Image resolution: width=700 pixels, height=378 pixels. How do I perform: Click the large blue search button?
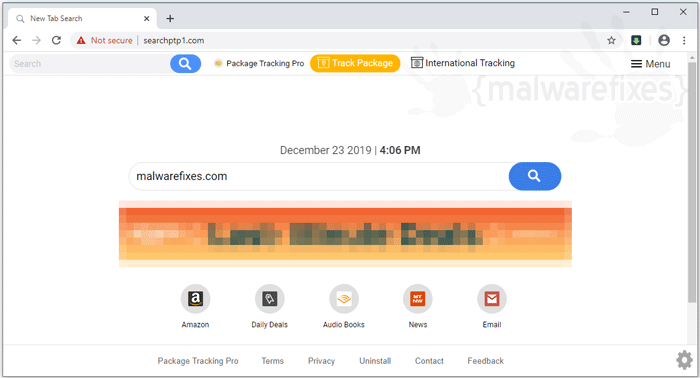tap(535, 176)
